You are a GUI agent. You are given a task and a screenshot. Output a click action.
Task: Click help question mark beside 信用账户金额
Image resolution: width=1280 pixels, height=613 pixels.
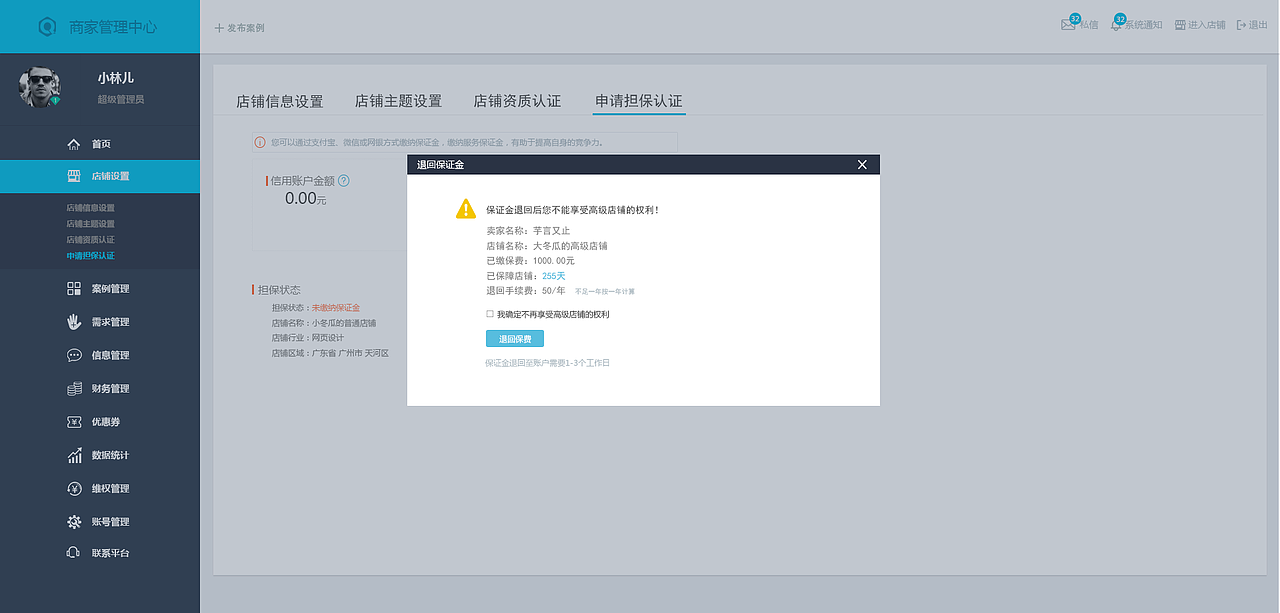(344, 181)
